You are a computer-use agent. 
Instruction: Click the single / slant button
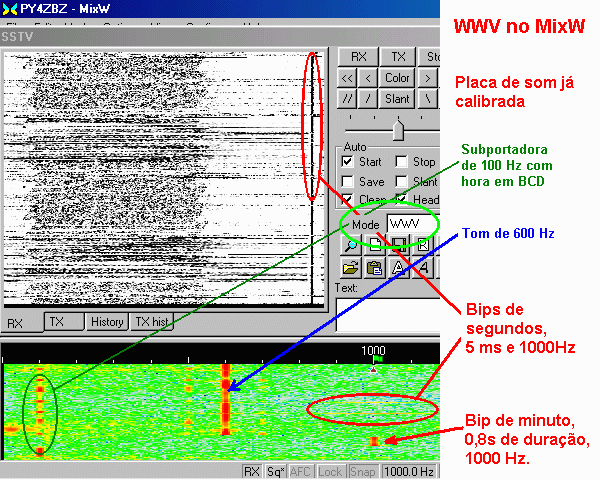point(368,99)
